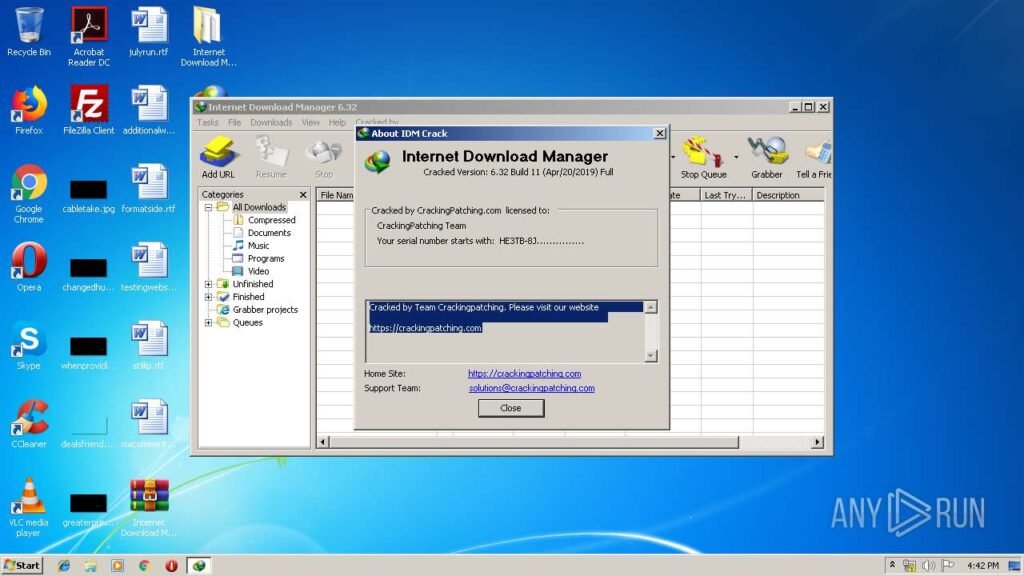Select the cabletake.jpg desktop file
Image resolution: width=1024 pixels, height=576 pixels.
pos(89,195)
